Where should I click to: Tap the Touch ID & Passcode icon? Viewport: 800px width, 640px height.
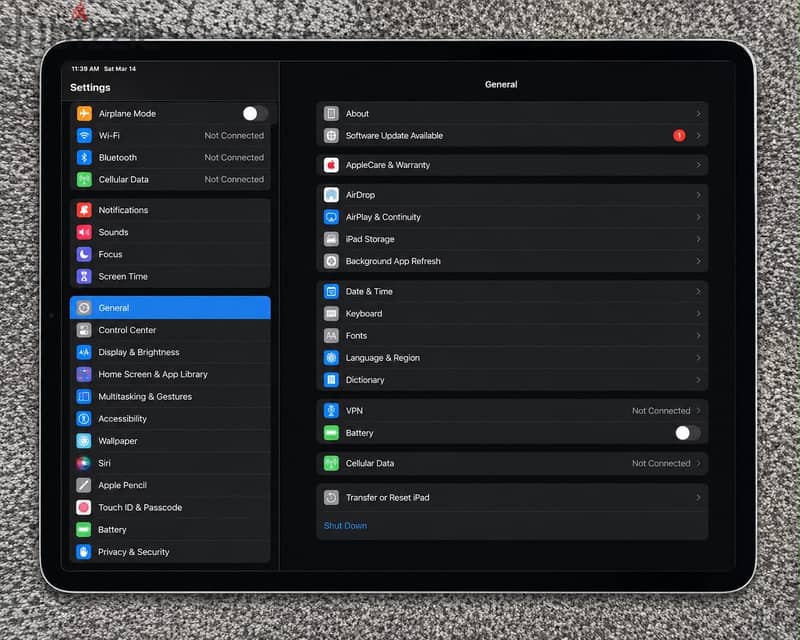pyautogui.click(x=84, y=507)
